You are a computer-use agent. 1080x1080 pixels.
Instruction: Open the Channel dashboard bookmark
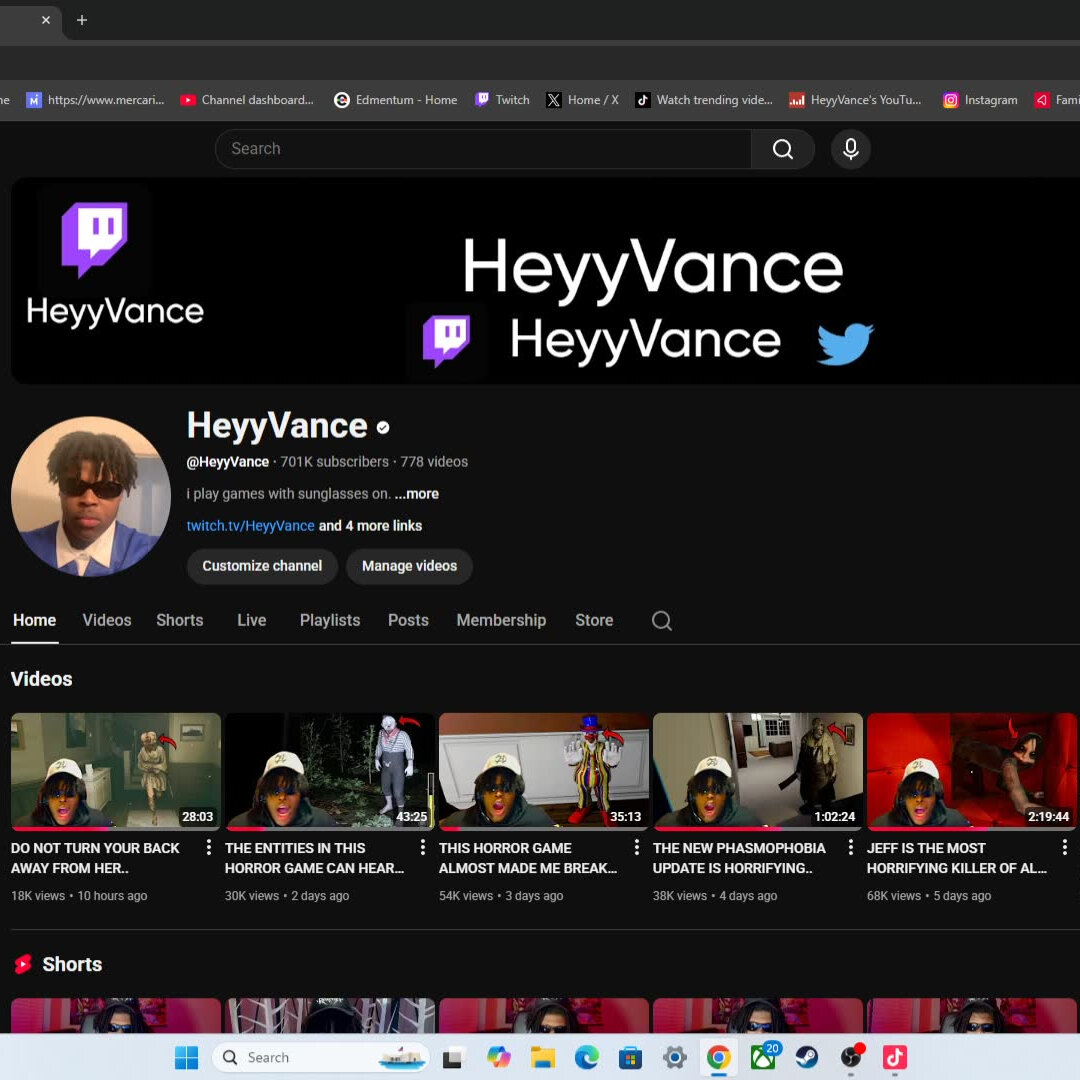[x=247, y=100]
